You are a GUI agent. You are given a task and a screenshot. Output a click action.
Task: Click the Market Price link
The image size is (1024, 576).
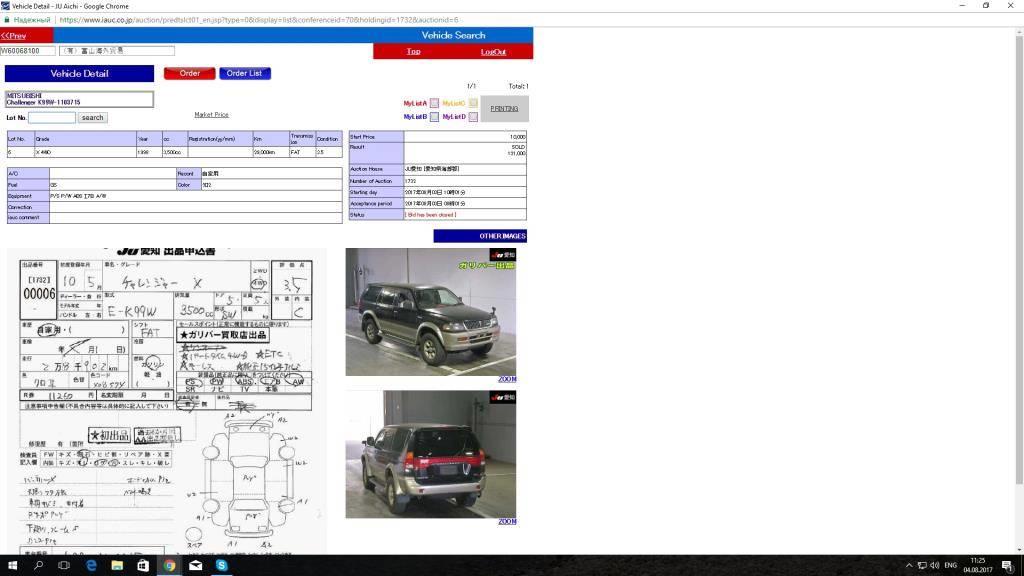pyautogui.click(x=211, y=115)
